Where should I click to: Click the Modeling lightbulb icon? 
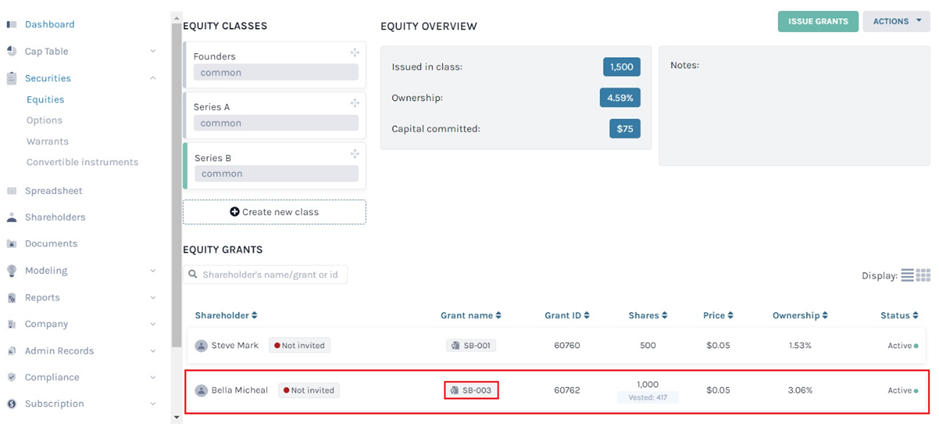point(12,271)
